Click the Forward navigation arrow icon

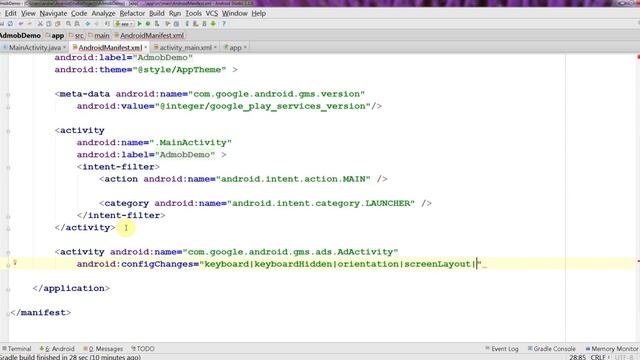click(96, 24)
